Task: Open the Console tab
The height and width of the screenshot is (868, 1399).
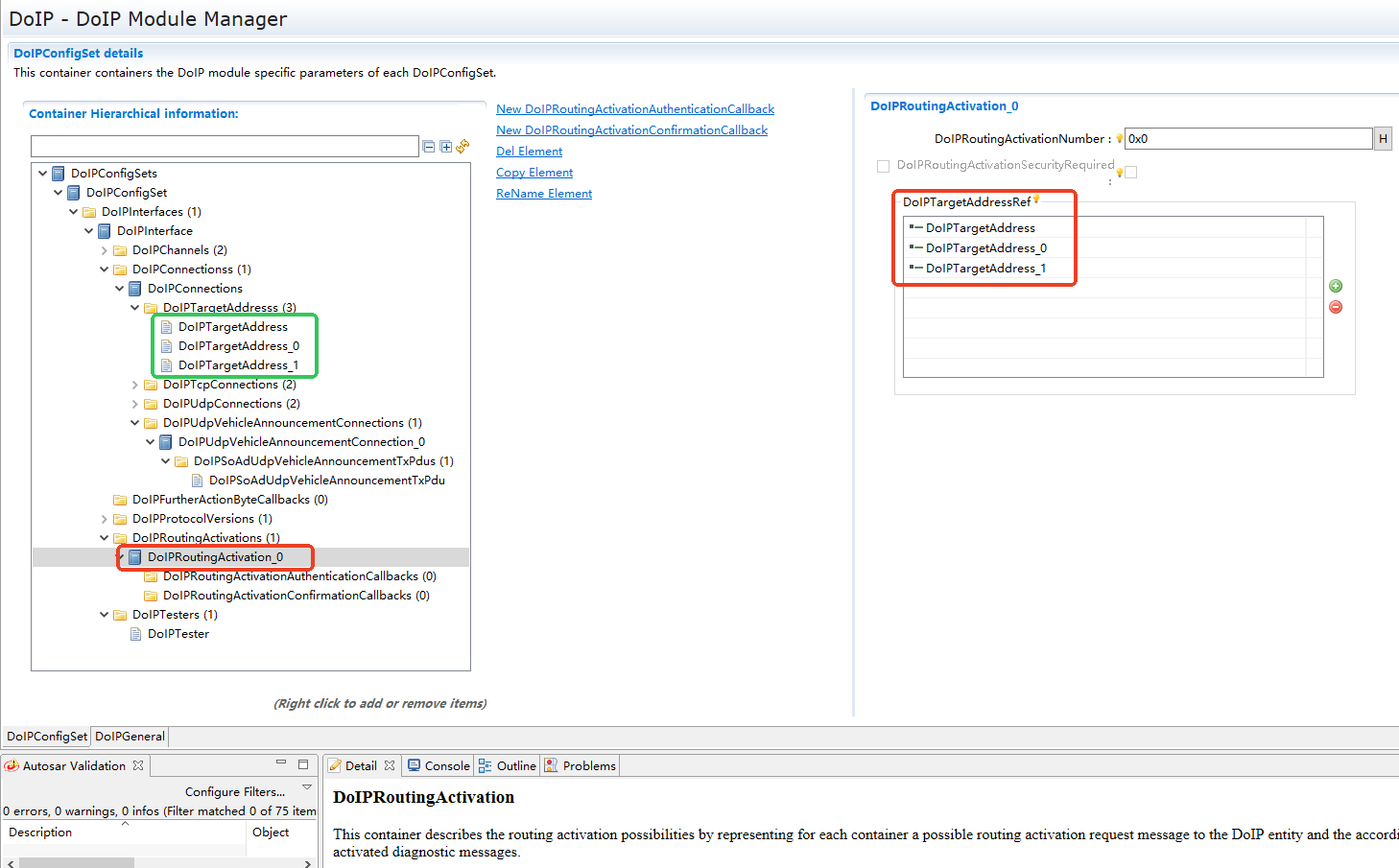Action: pyautogui.click(x=439, y=765)
